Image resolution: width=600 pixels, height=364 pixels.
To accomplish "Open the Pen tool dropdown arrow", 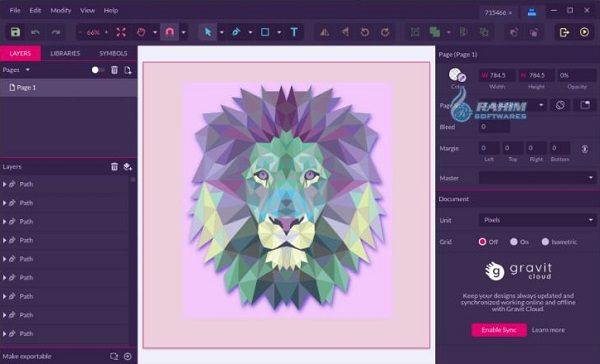I will [x=250, y=33].
